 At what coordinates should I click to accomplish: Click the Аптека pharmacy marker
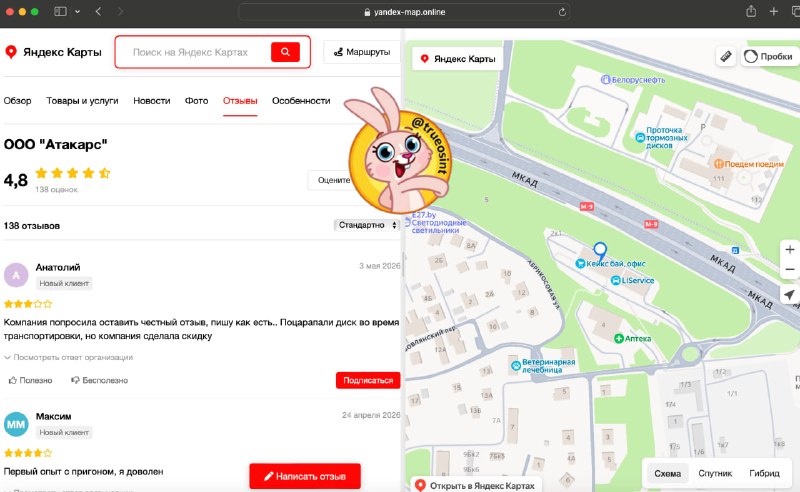tap(633, 338)
